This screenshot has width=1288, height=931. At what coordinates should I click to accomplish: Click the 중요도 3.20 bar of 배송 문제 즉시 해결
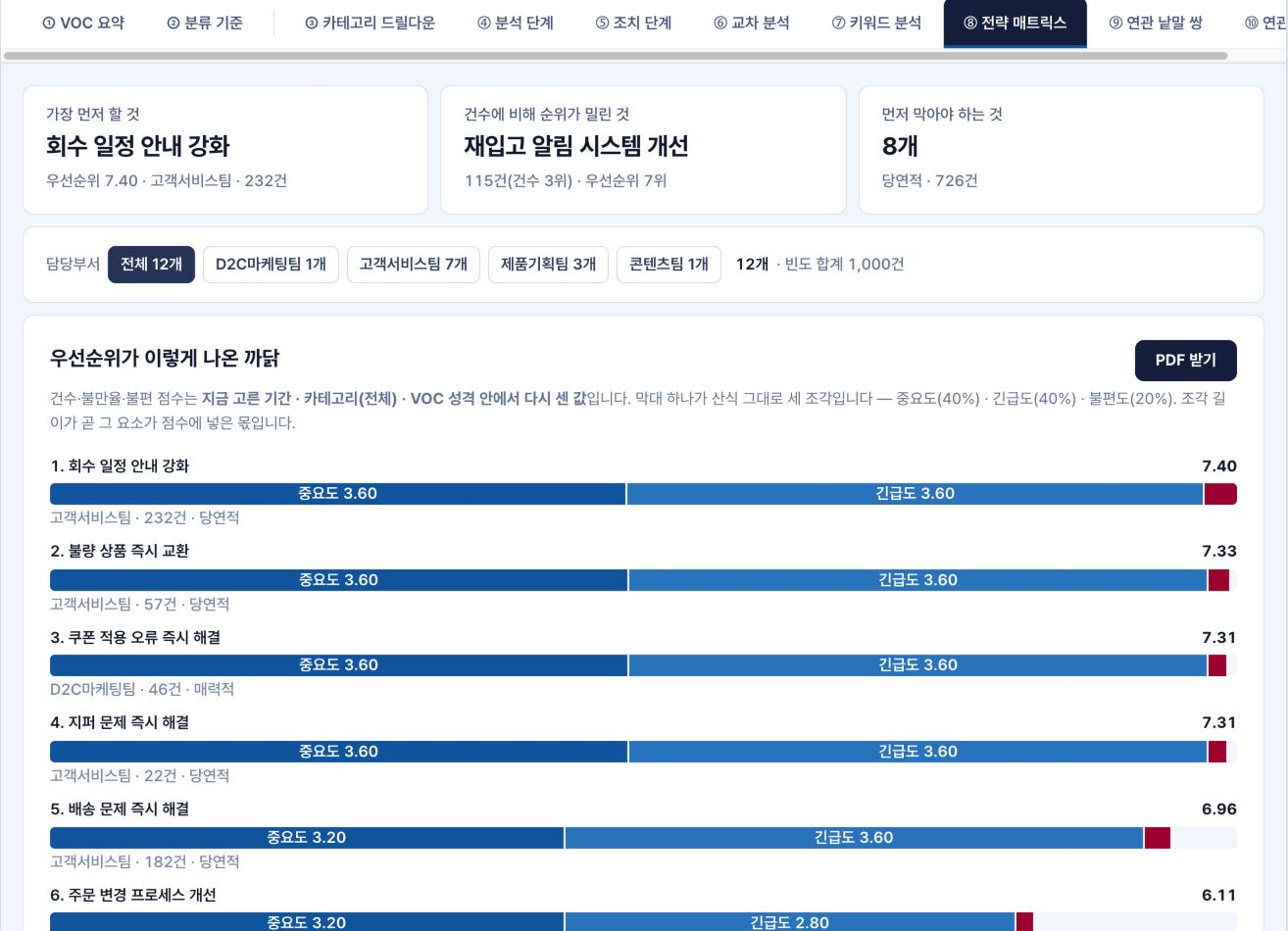click(307, 838)
